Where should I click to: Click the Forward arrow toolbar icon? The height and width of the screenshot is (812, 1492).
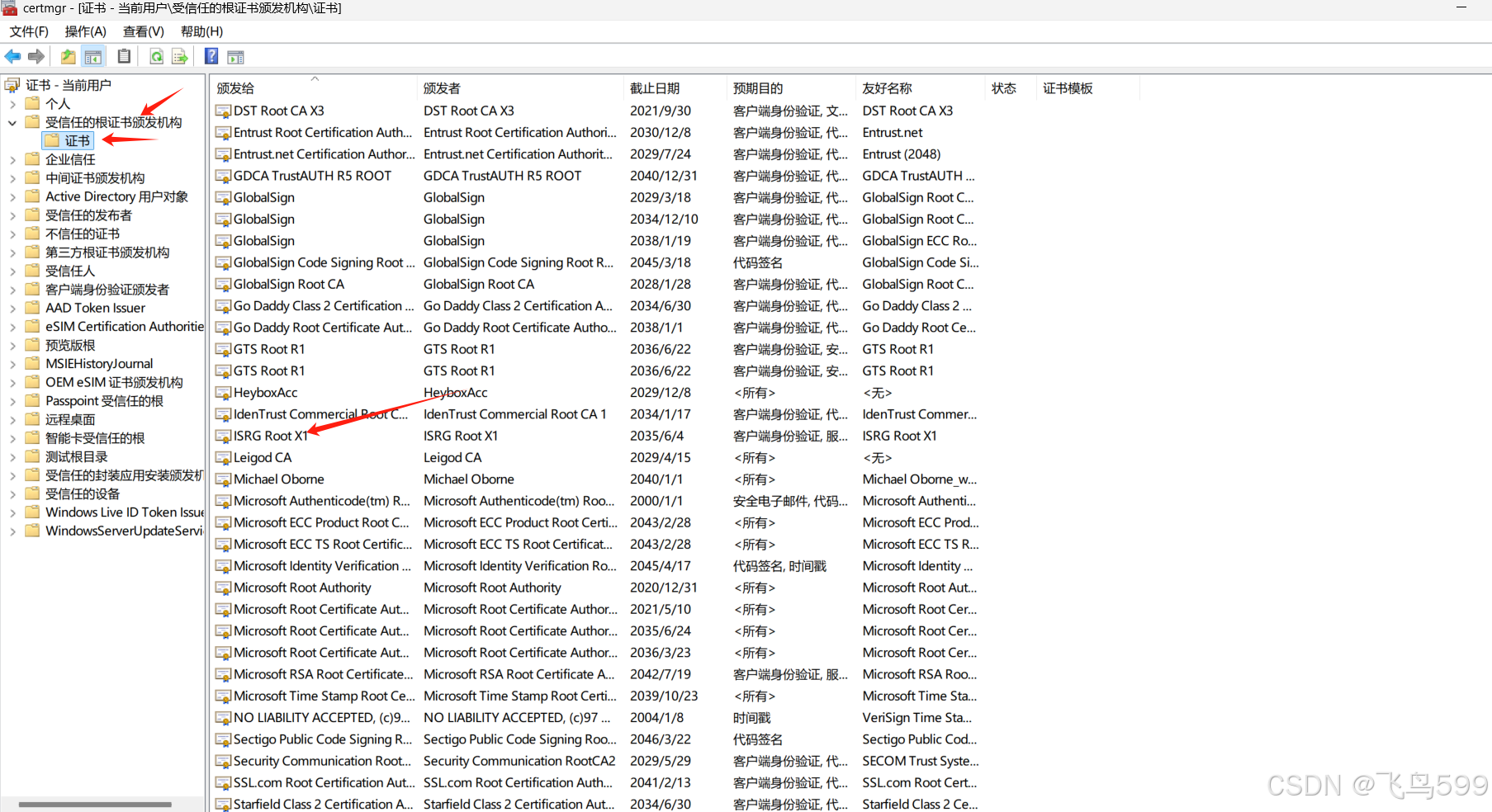click(36, 57)
